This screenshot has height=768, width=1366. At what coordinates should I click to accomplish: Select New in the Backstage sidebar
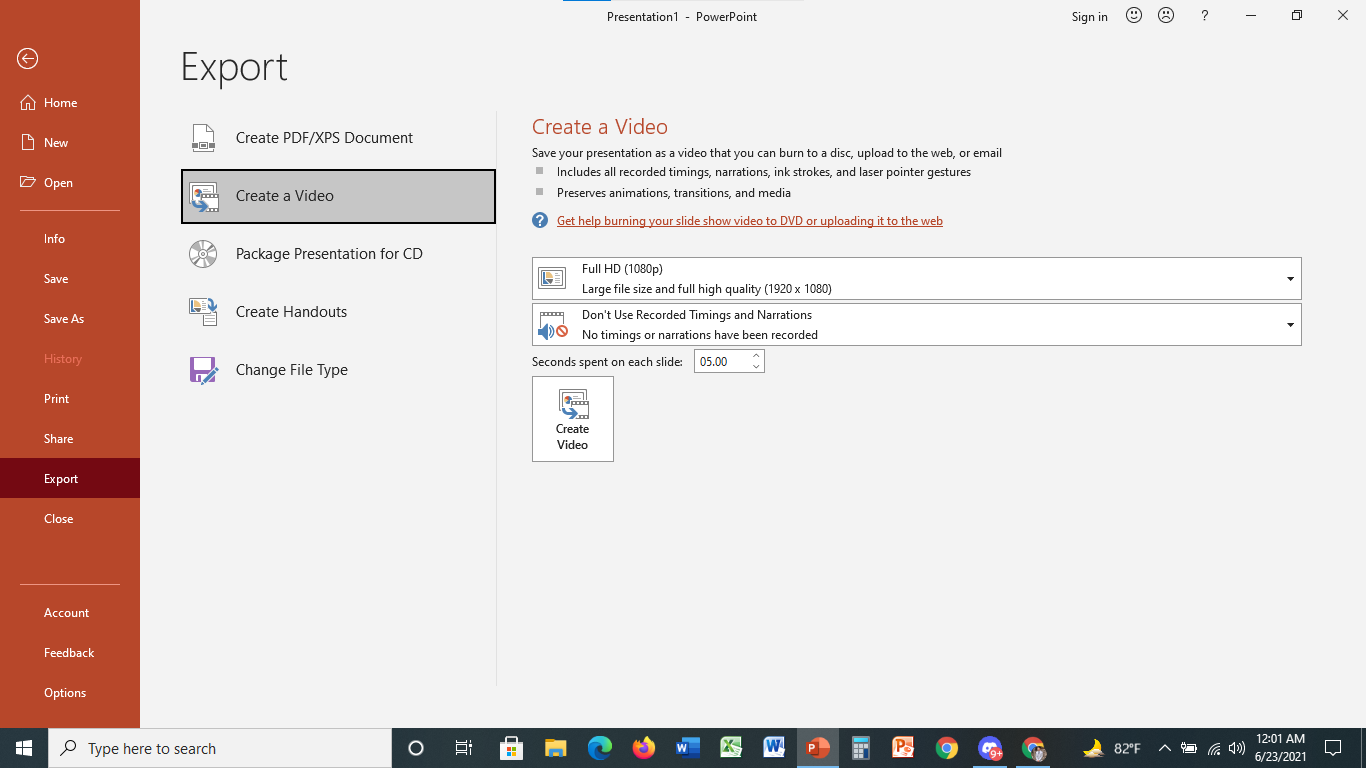(x=70, y=143)
